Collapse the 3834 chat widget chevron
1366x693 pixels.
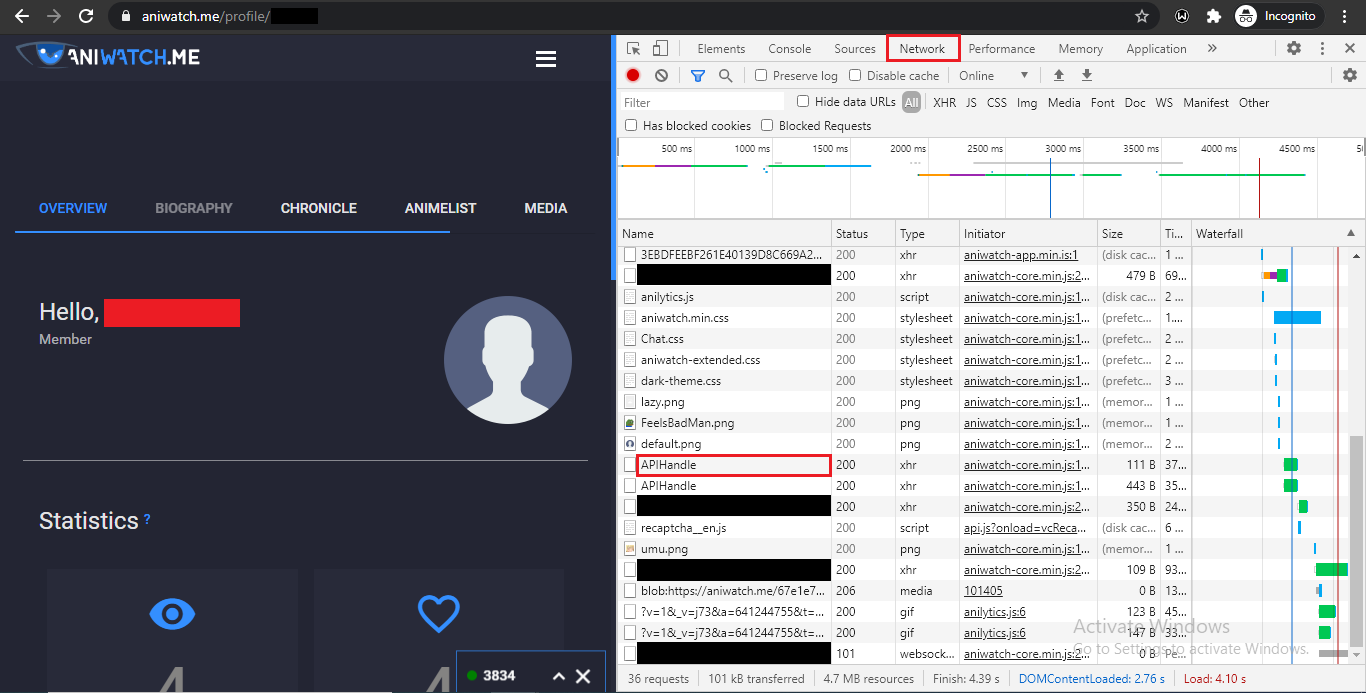pos(559,676)
